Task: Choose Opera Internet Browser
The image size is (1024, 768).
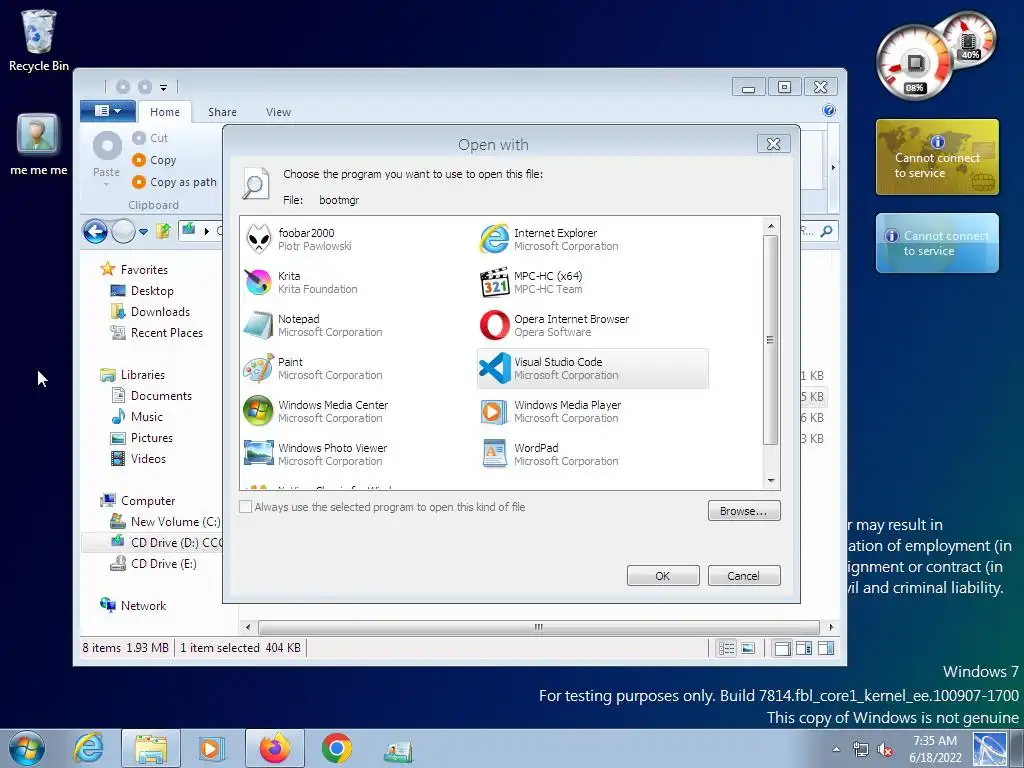Action: pos(592,325)
